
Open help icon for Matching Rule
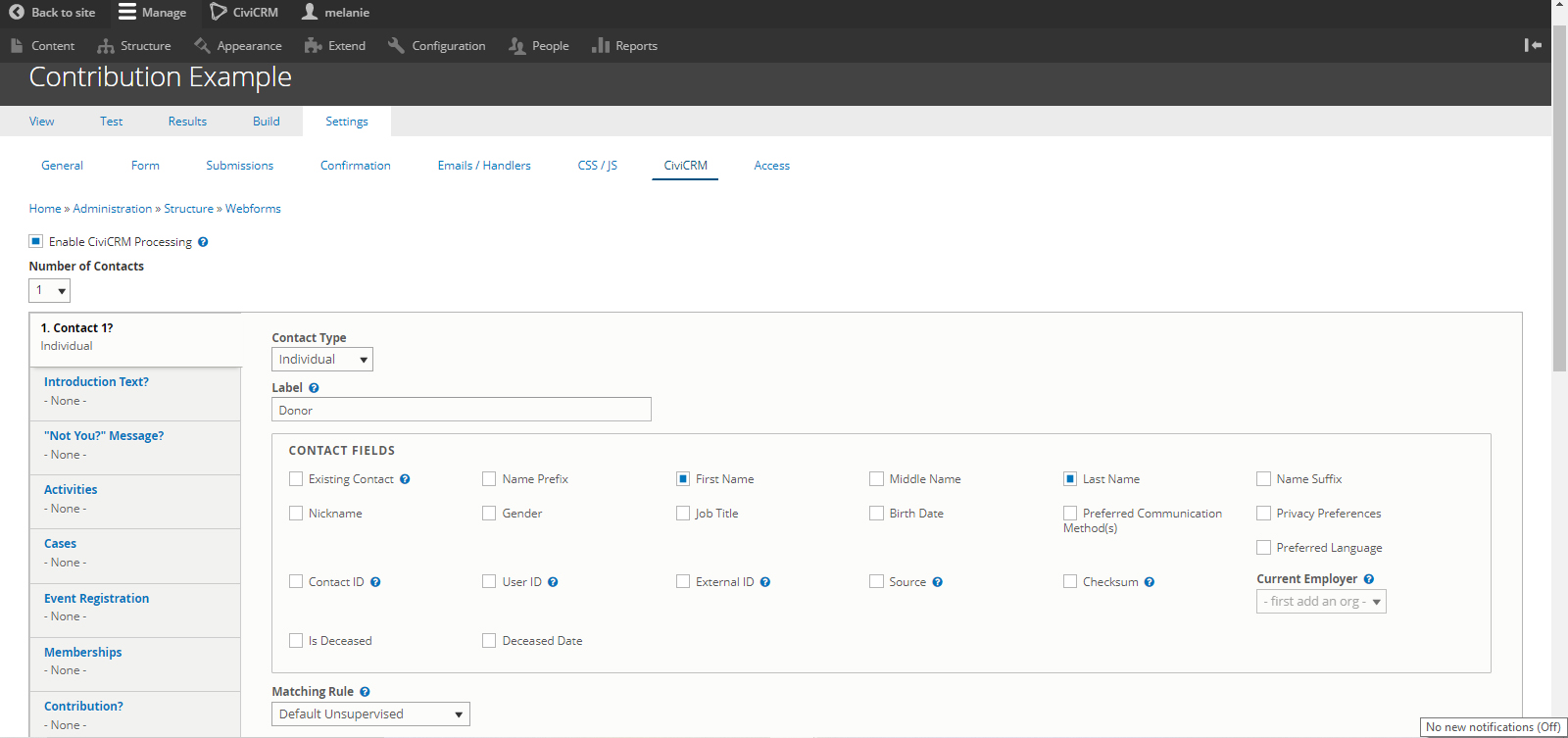[365, 692]
